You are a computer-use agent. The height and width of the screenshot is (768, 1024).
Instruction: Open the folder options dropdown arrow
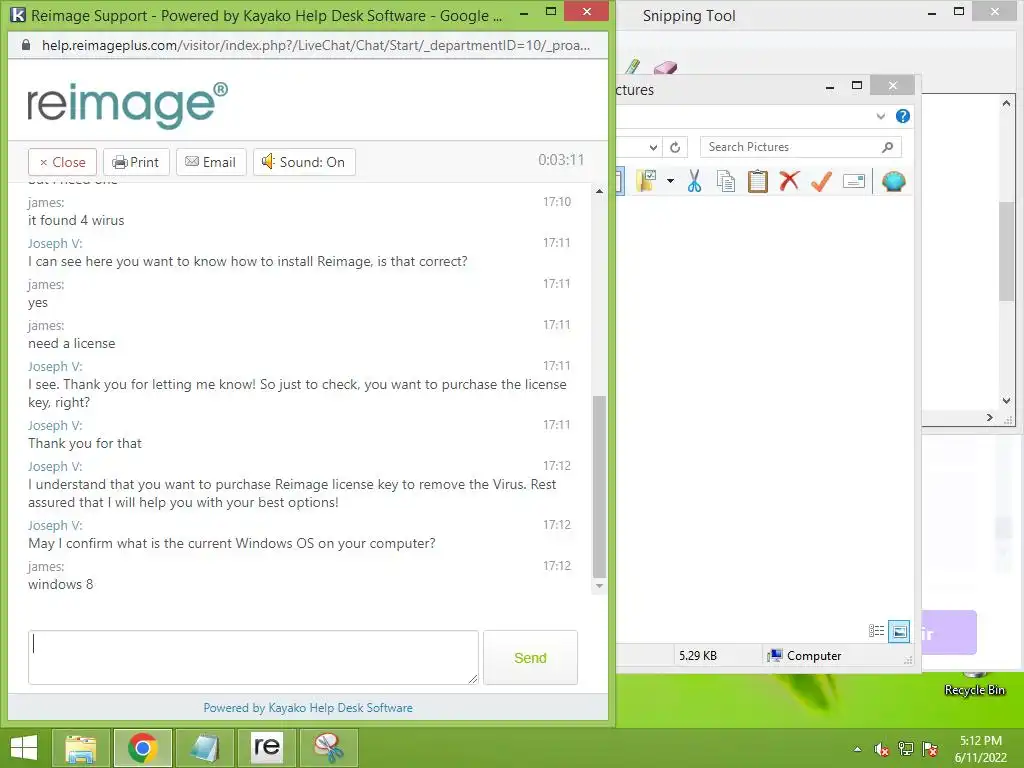pos(670,181)
